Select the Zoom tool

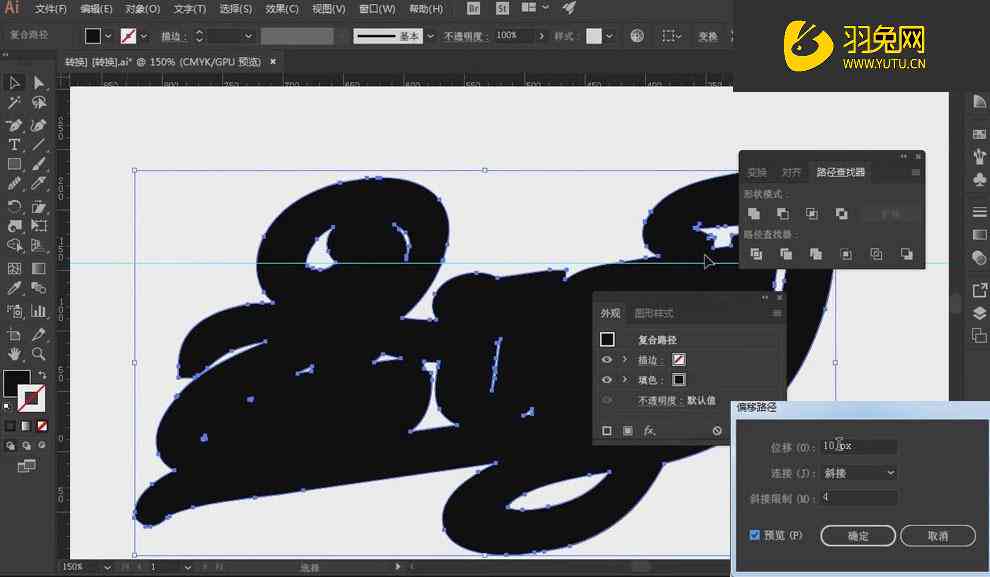[39, 354]
